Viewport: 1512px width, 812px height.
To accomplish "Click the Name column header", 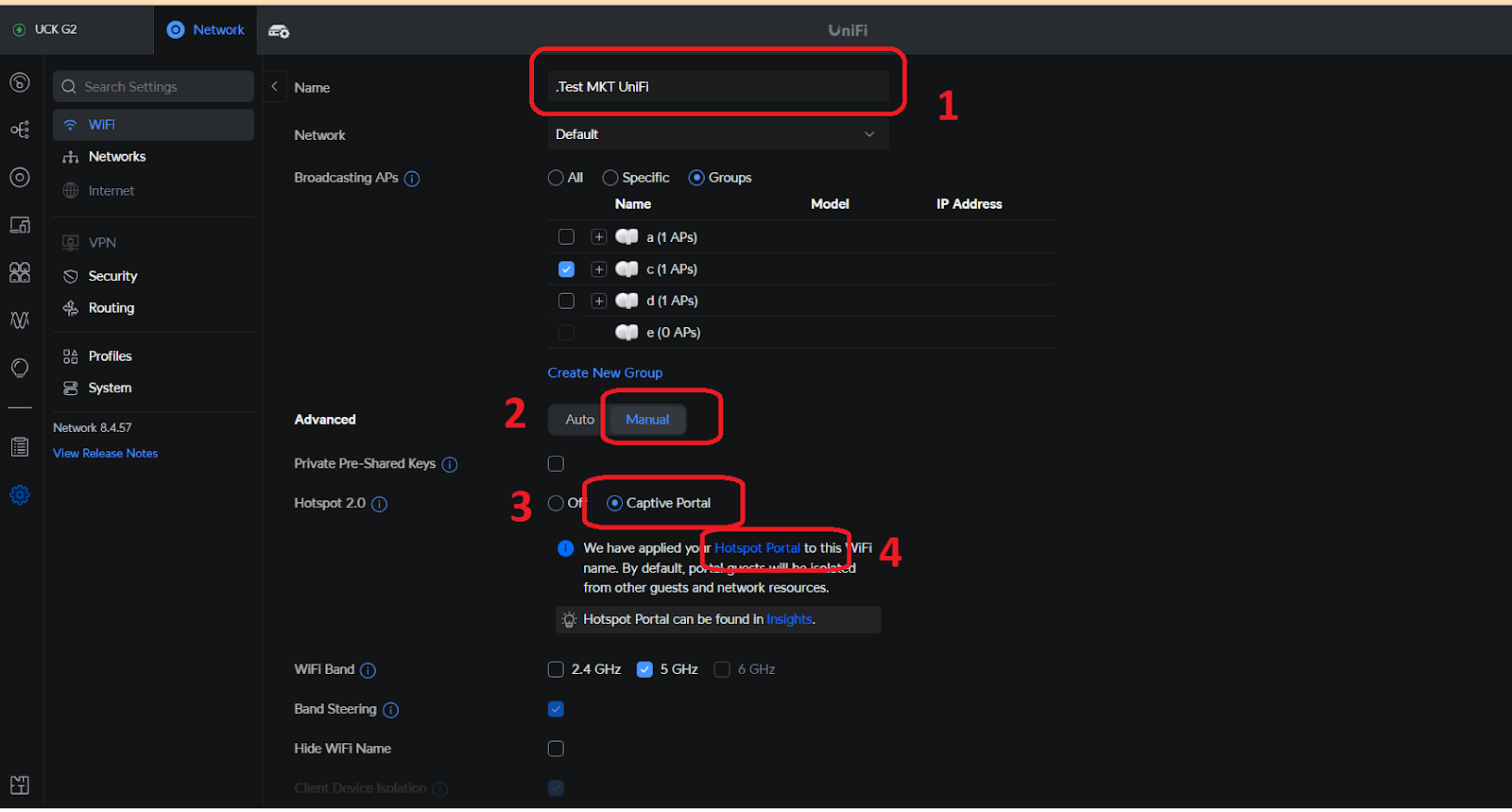I will (x=632, y=204).
